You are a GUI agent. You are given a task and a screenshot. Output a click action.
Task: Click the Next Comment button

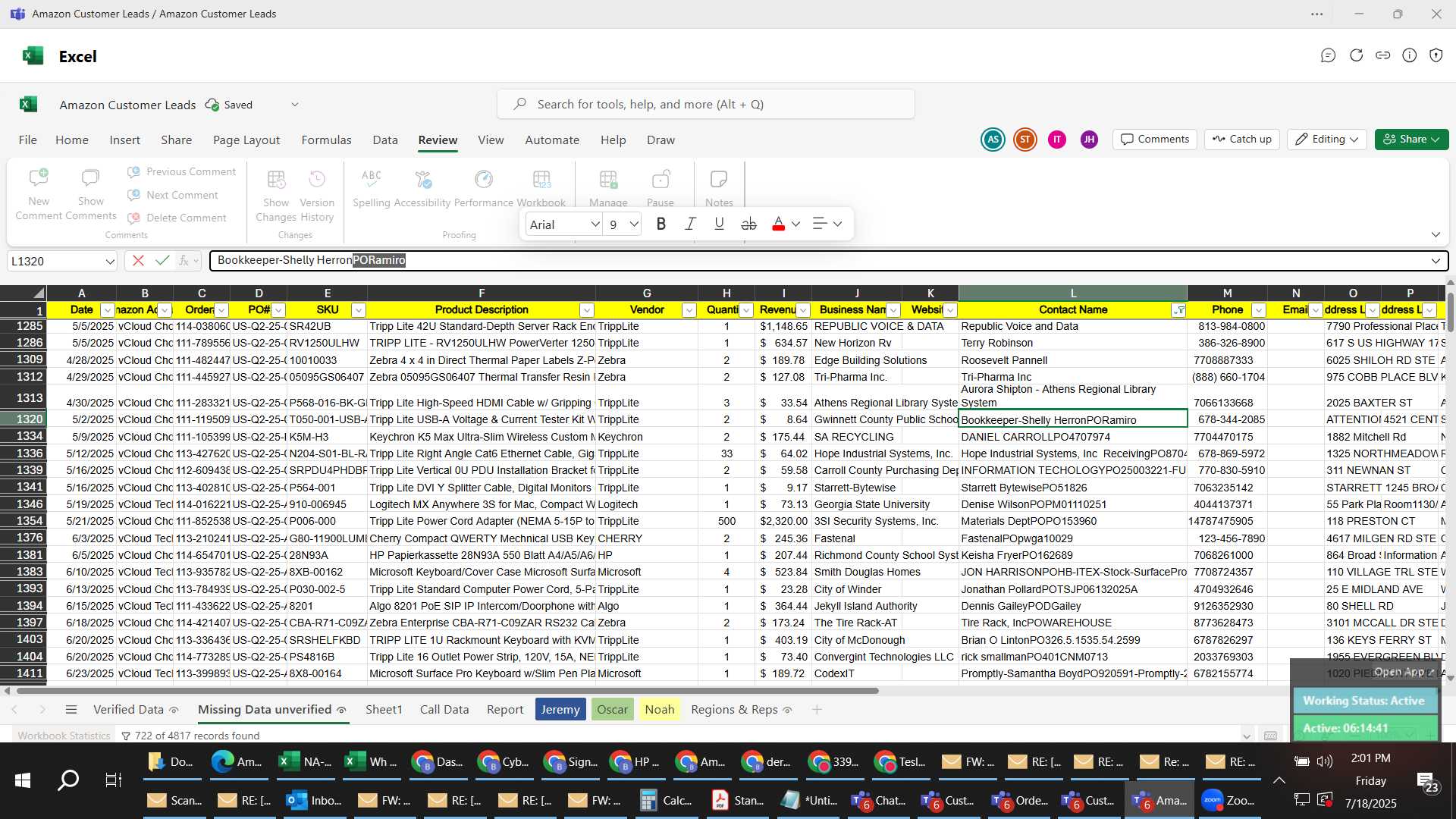tap(173, 195)
